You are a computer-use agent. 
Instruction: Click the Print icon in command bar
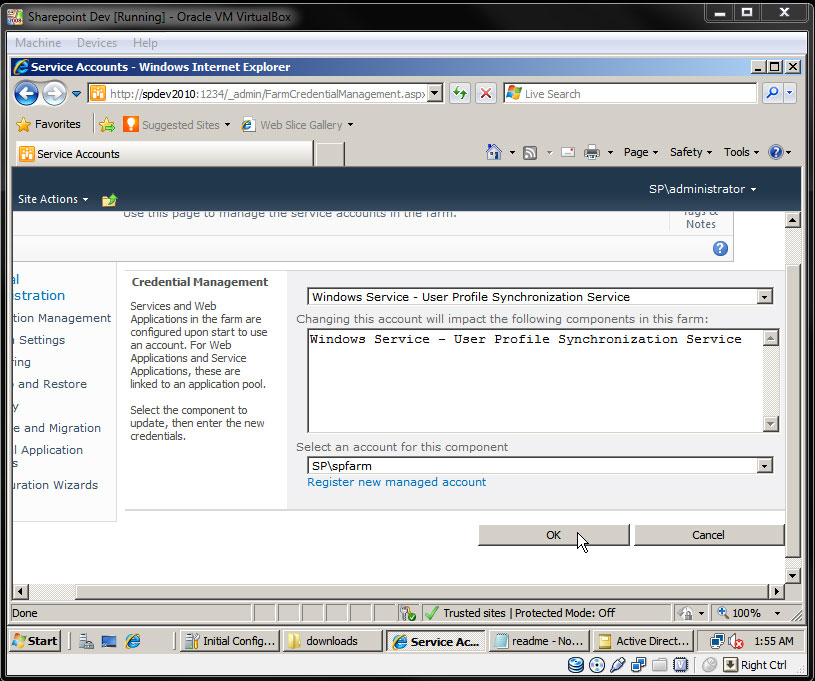pyautogui.click(x=591, y=152)
